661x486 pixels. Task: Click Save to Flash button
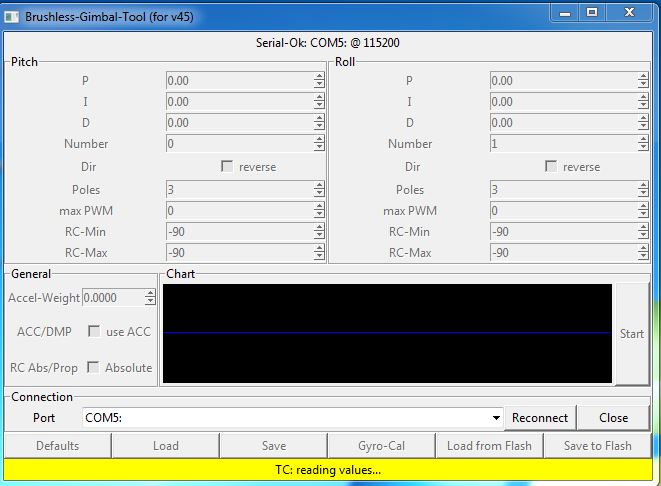pos(598,446)
